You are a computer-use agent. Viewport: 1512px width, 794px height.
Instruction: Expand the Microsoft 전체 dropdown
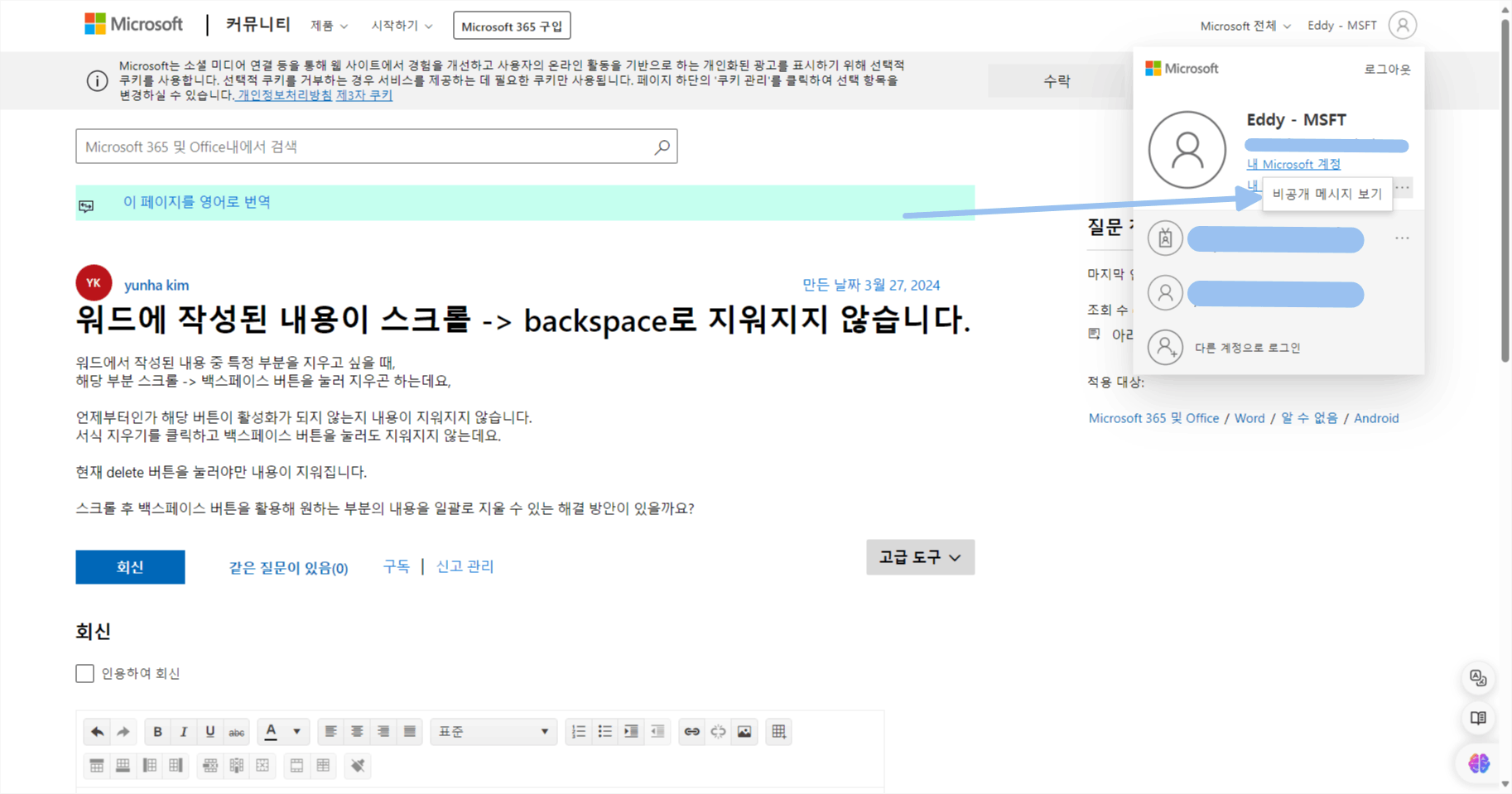(x=1245, y=26)
